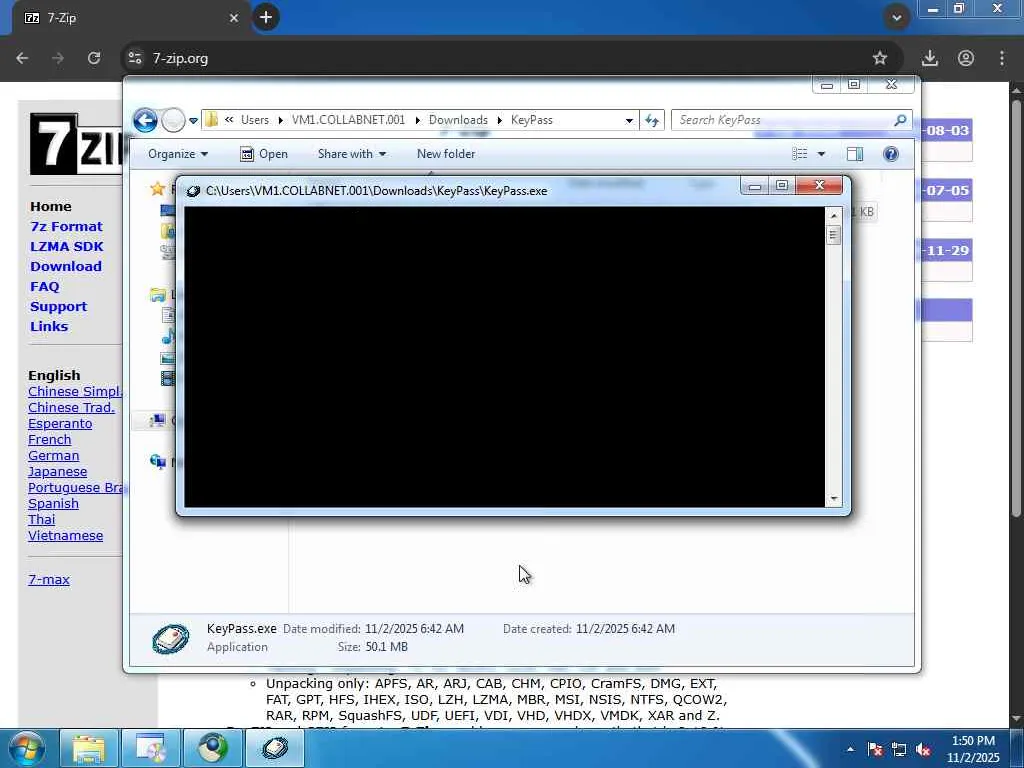The image size is (1024, 768).
Task: Refresh the KeyPass folder view
Action: click(x=652, y=120)
